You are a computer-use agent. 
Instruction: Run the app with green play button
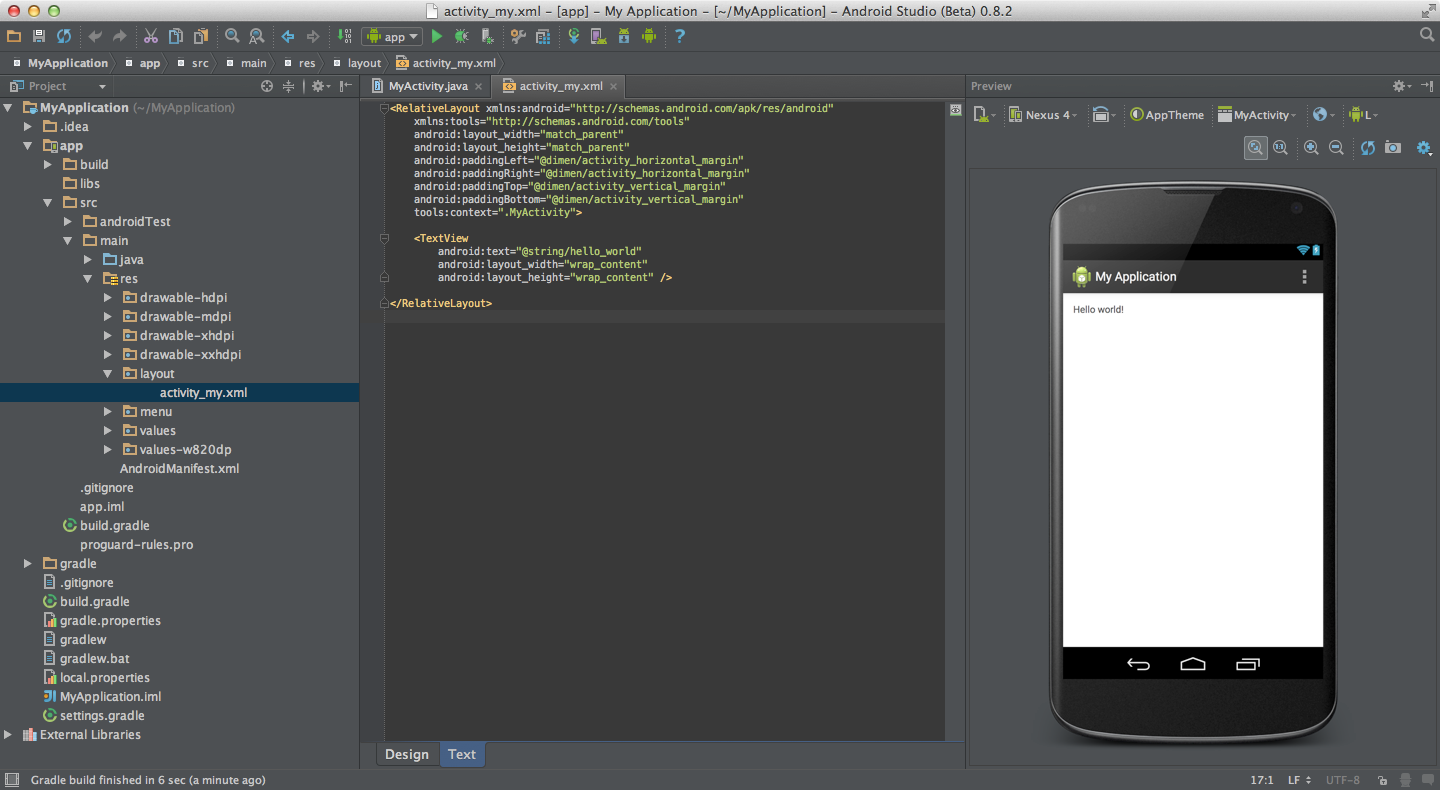pos(437,36)
